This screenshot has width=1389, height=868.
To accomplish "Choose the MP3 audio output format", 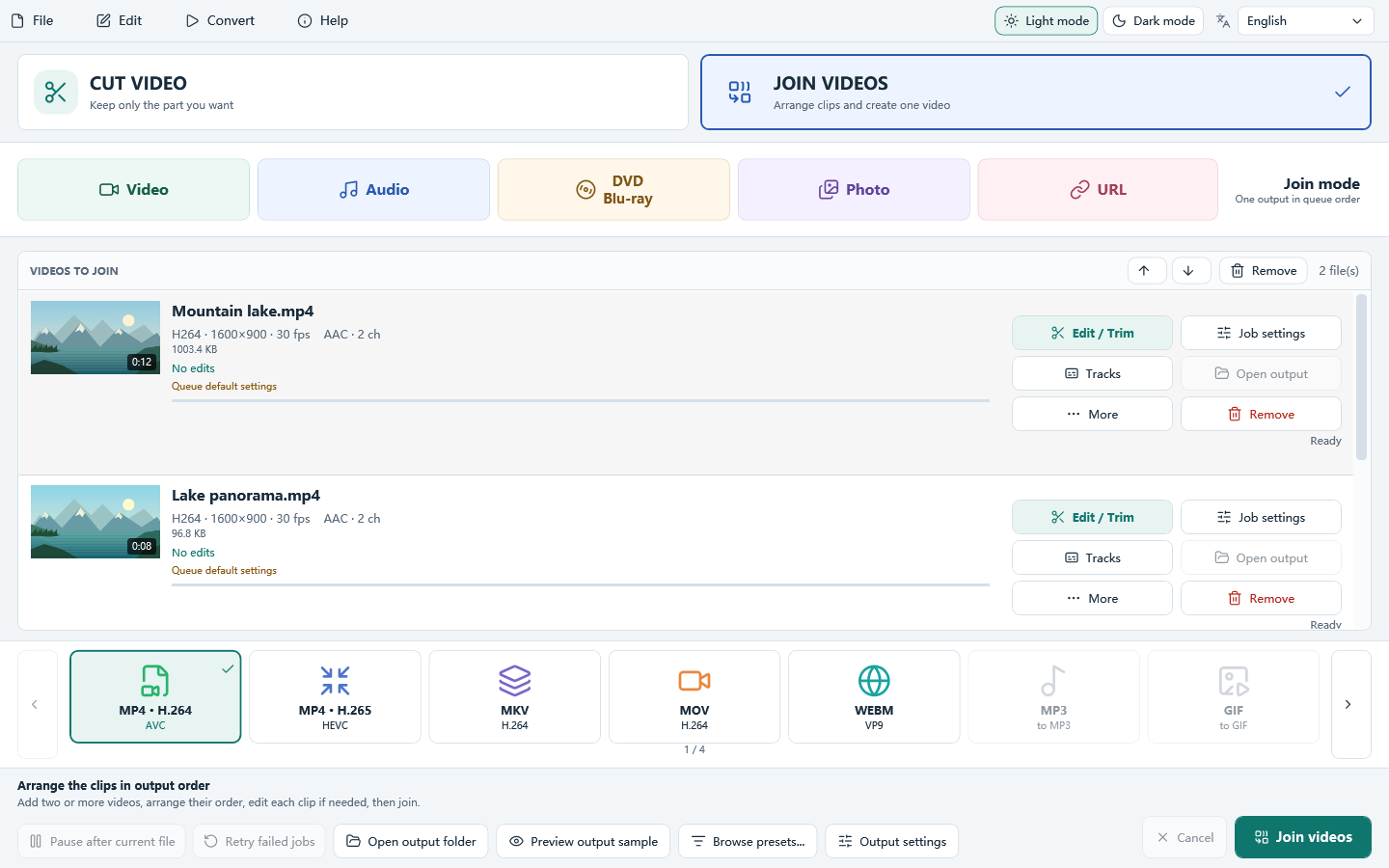I will click(x=1053, y=697).
